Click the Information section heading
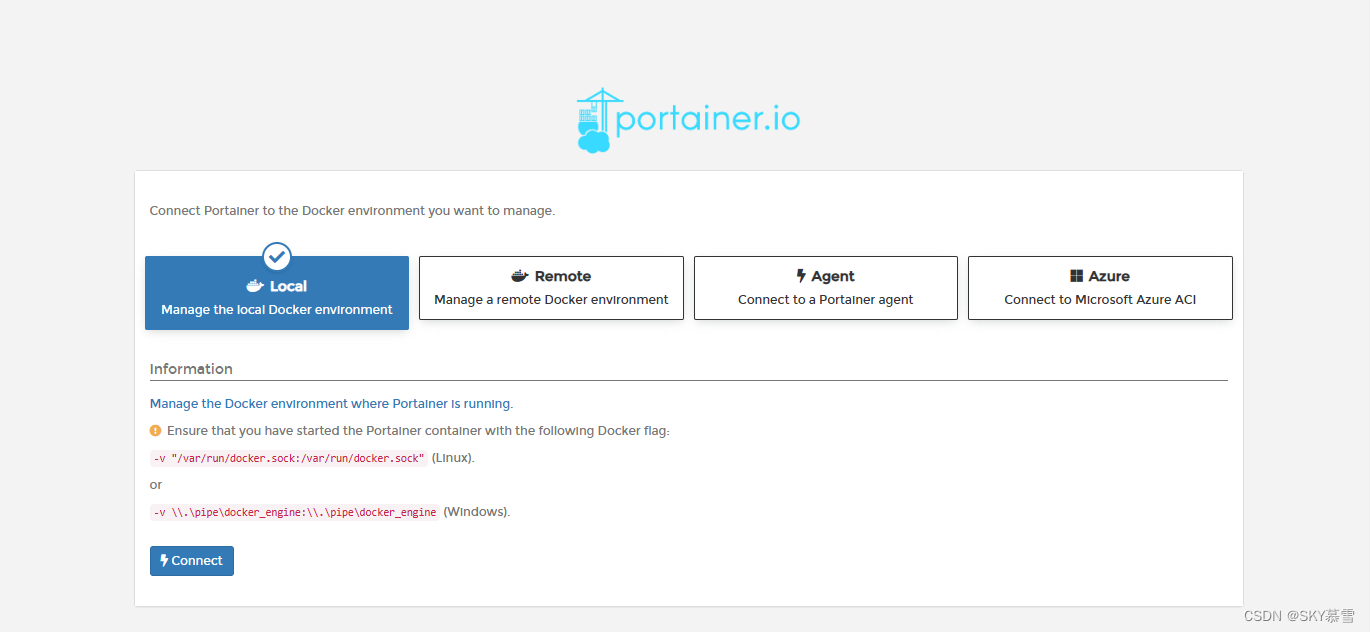The height and width of the screenshot is (632, 1370). pos(191,369)
